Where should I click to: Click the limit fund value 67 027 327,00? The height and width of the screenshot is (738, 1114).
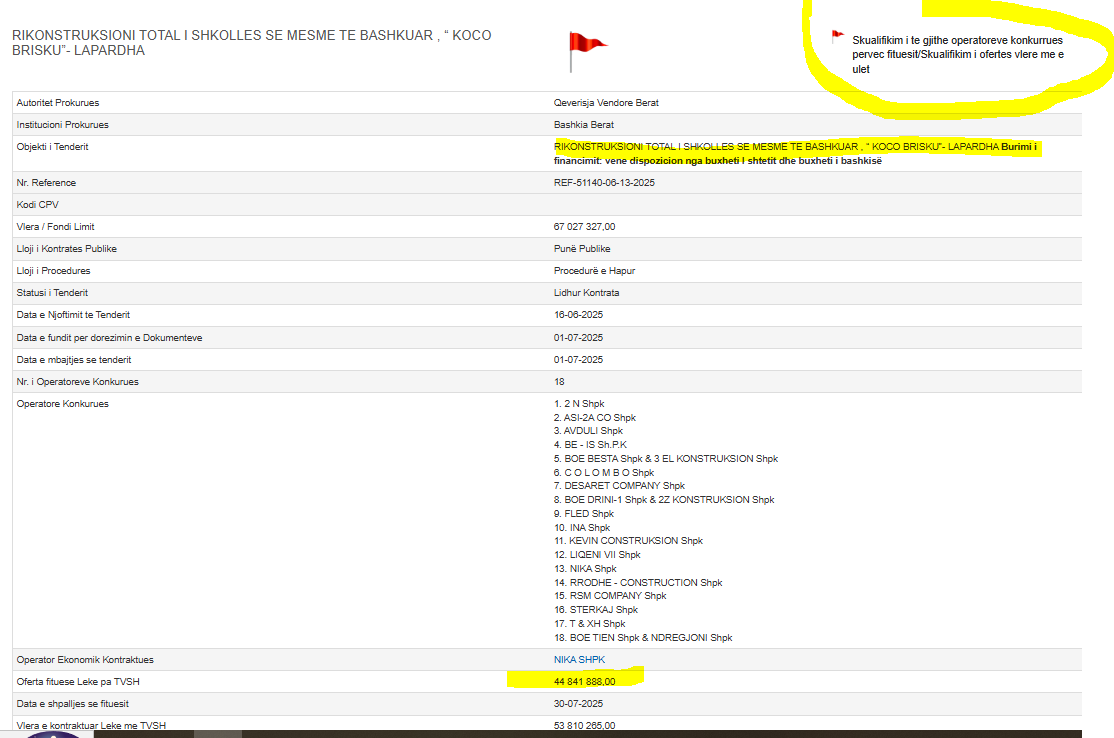tap(584, 227)
